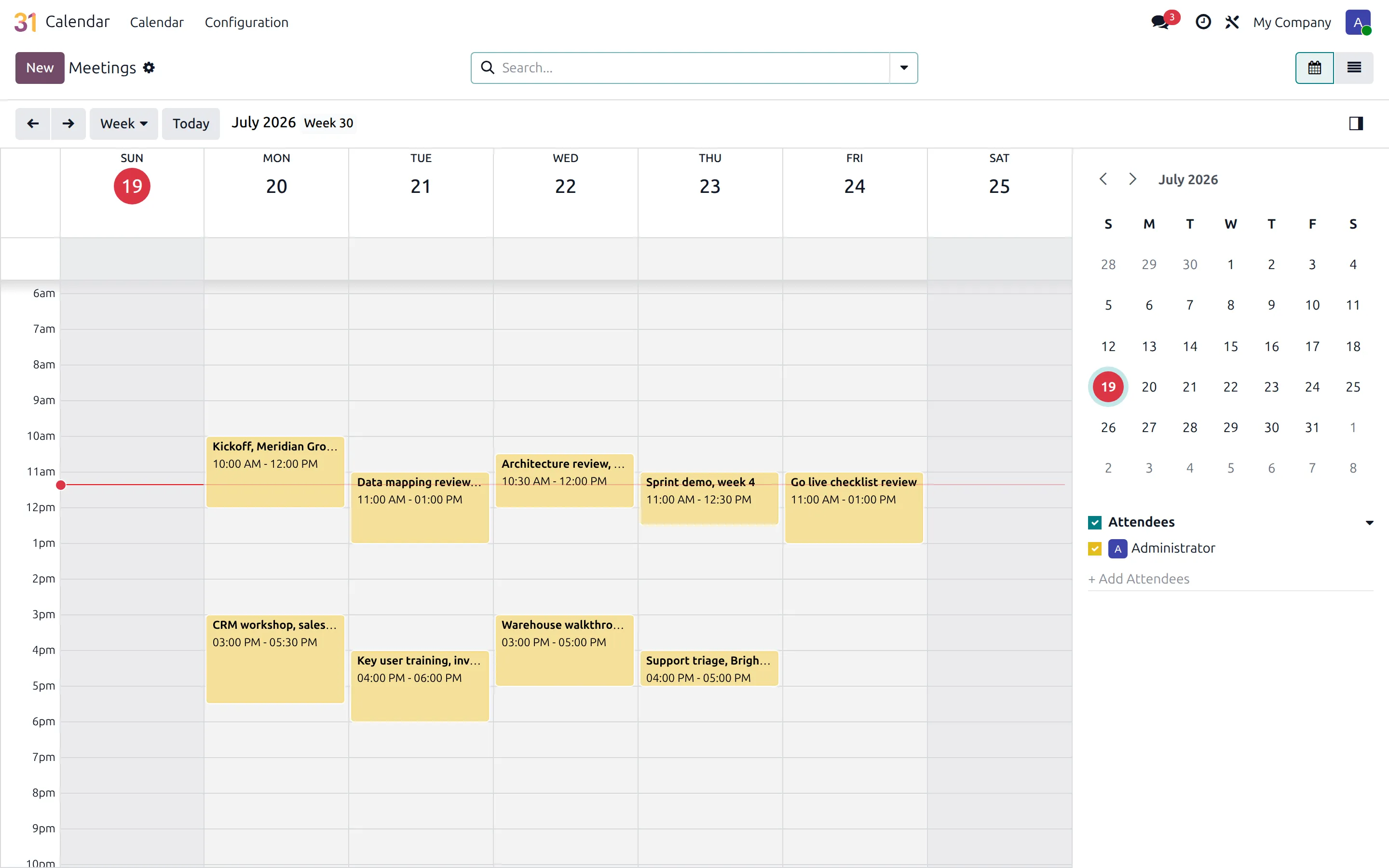Go to next month in mini calendar
The height and width of the screenshot is (868, 1389).
click(1132, 179)
